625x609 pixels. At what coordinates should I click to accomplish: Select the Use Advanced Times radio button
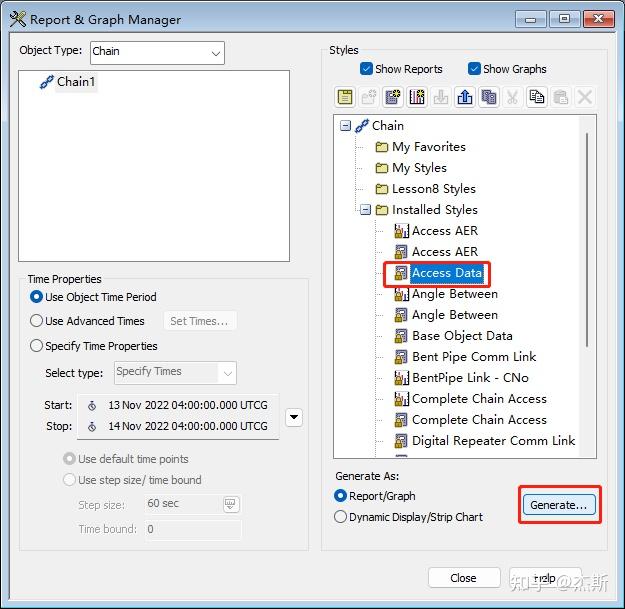(36, 321)
